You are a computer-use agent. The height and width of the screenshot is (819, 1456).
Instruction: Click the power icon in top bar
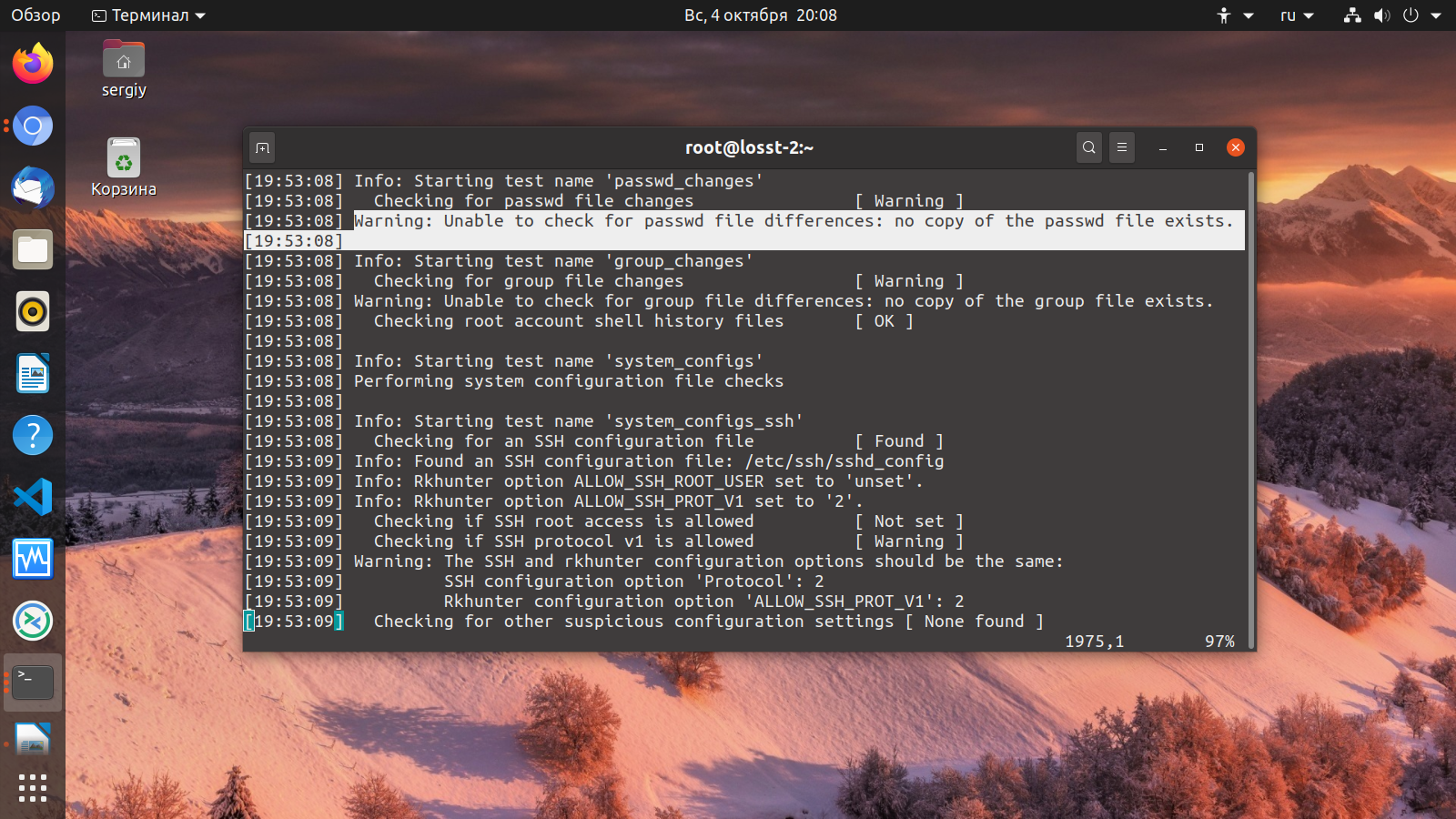1410,15
